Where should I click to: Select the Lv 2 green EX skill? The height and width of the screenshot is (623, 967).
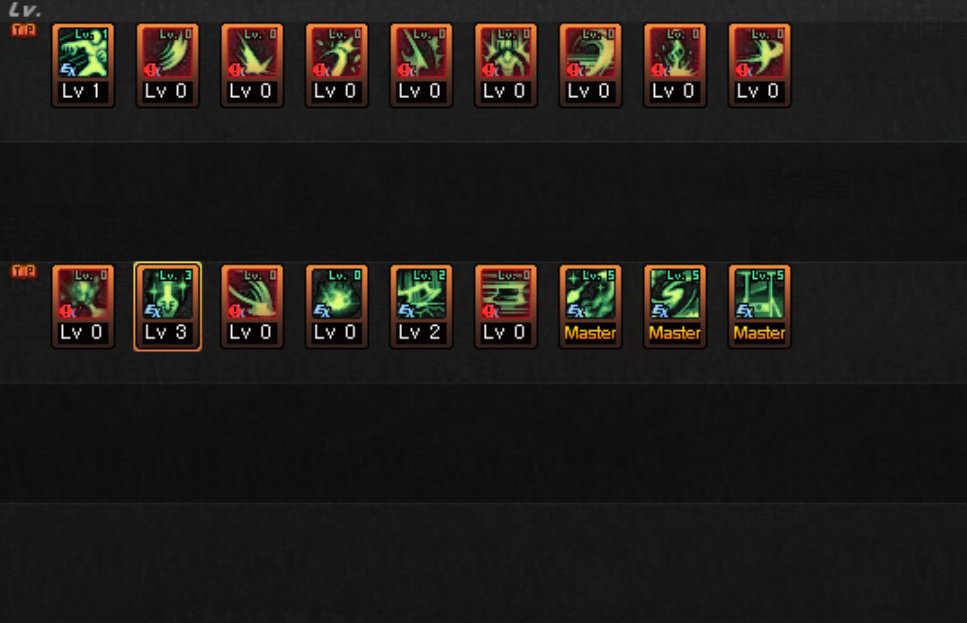pyautogui.click(x=421, y=307)
